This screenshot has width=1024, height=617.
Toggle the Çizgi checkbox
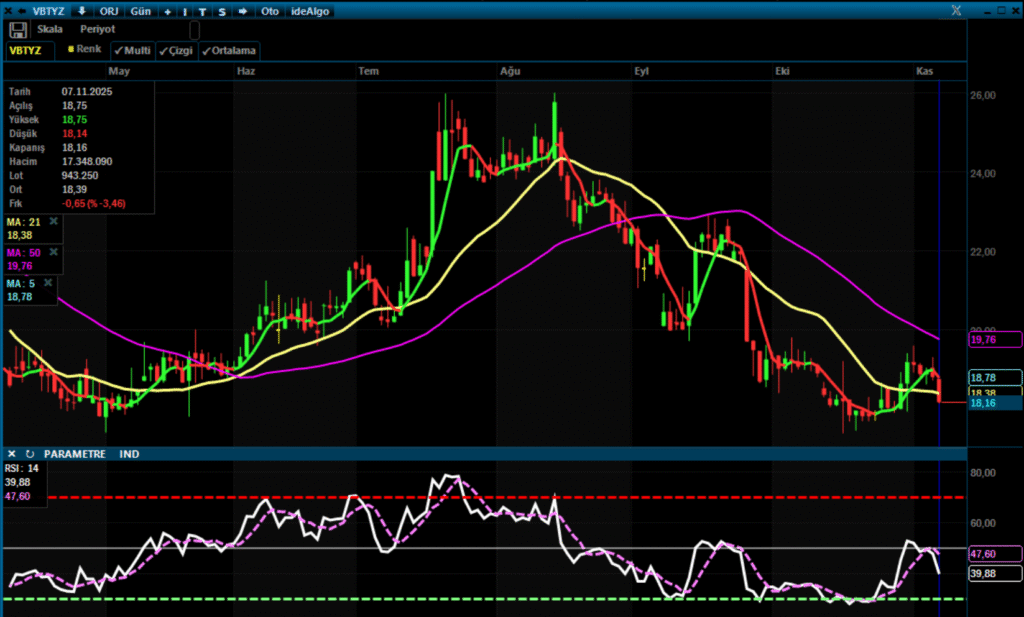[176, 50]
